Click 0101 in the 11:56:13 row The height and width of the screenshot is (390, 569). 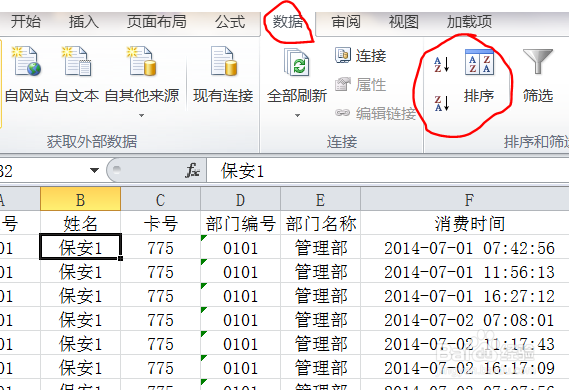tap(240, 272)
